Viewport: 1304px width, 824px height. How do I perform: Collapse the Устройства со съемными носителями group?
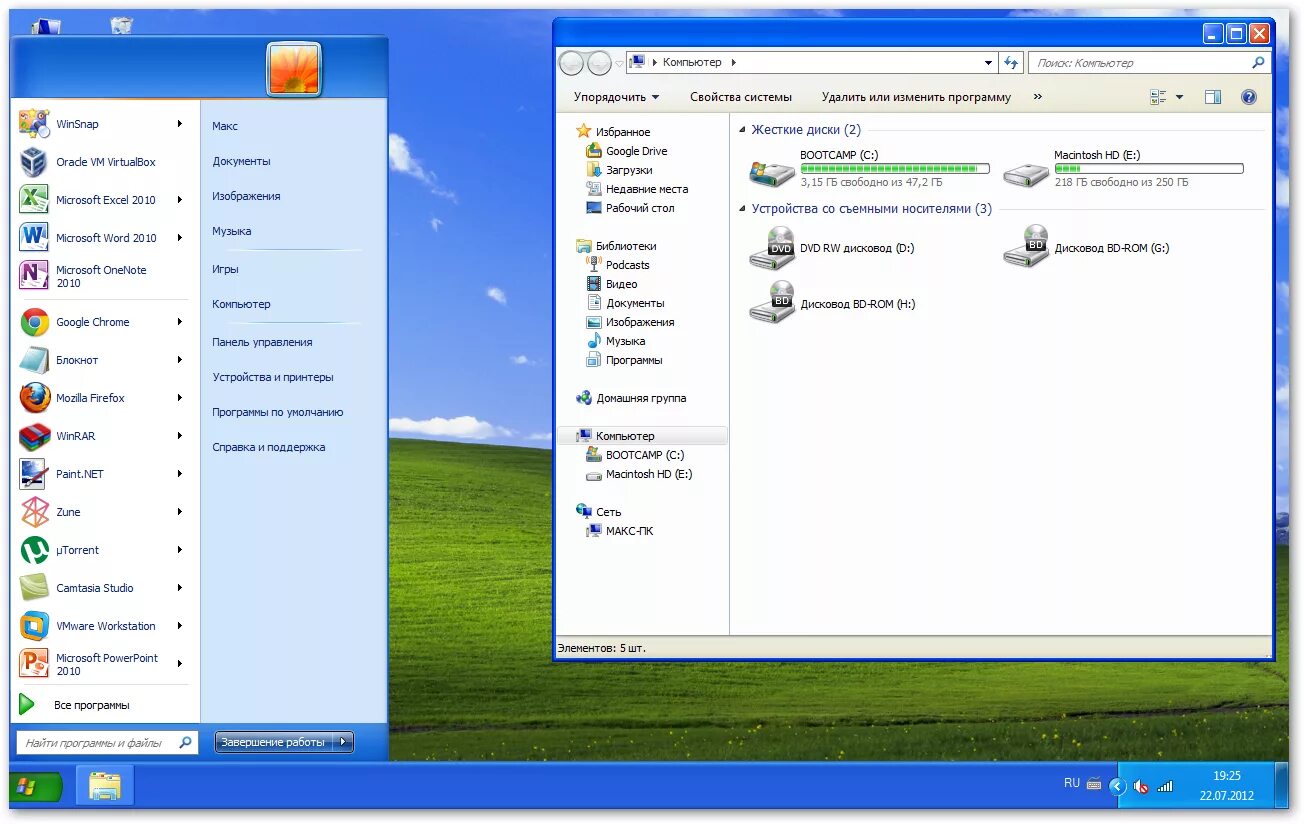742,209
